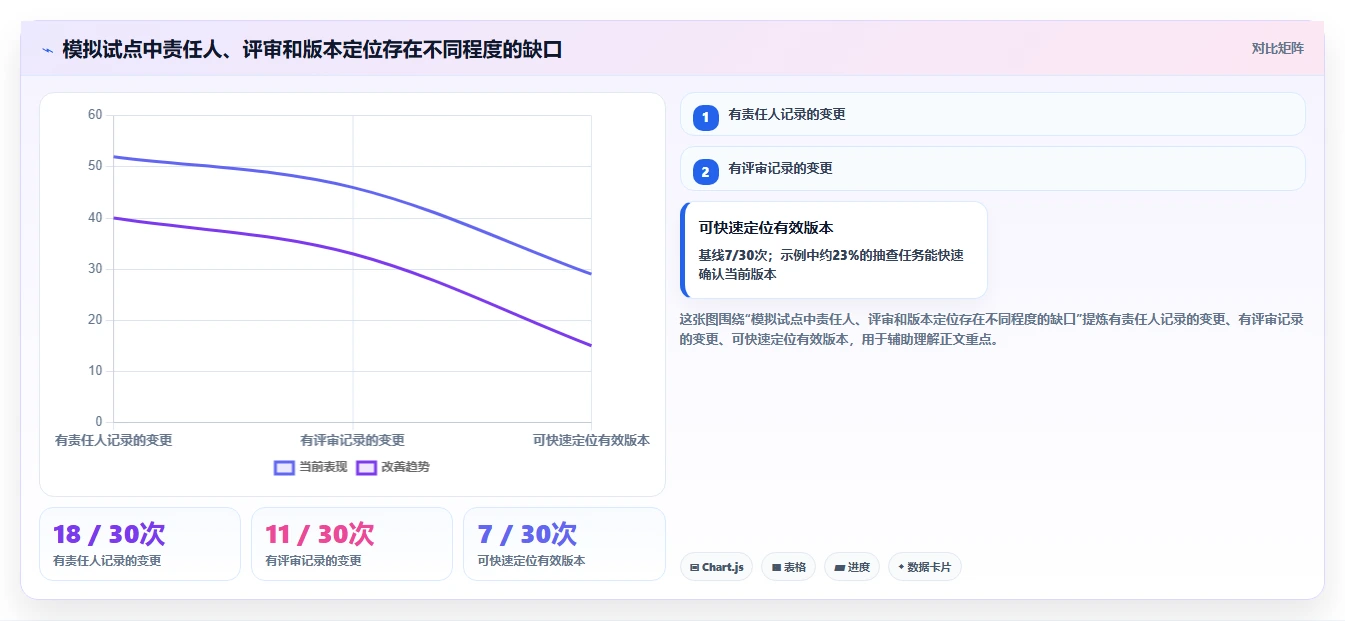1345x621 pixels.
Task: Click the icon in the 进度 tag
Action: pos(839,567)
